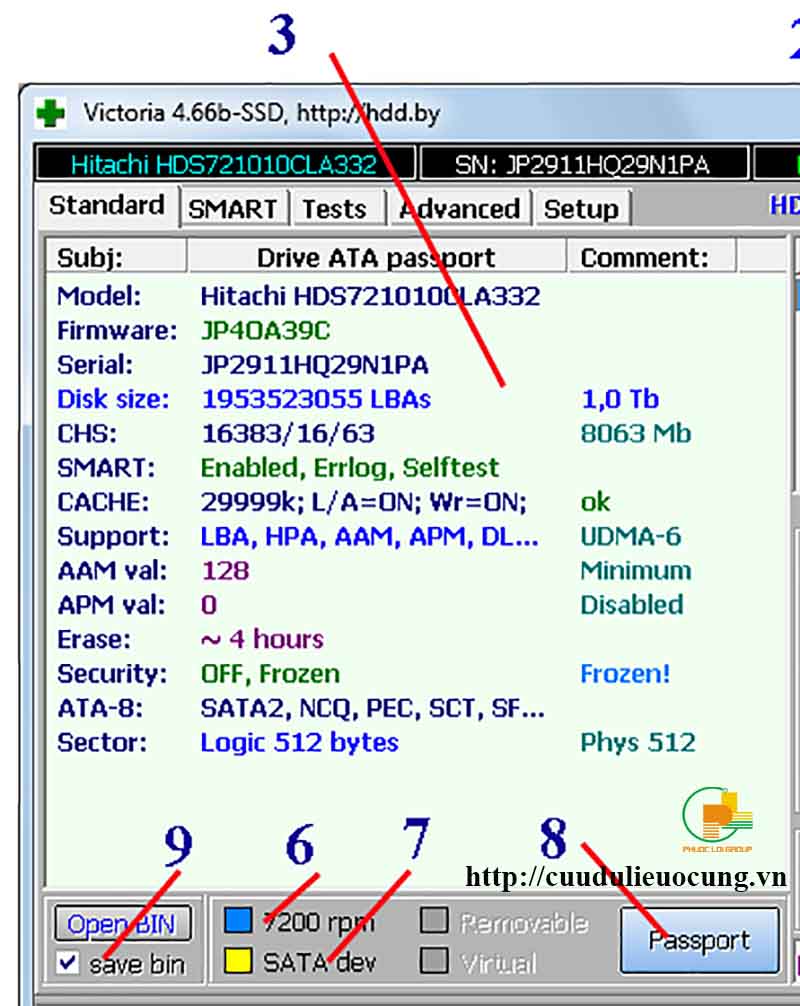Click the Comment: column header
The width and height of the screenshot is (800, 1006).
[x=644, y=257]
